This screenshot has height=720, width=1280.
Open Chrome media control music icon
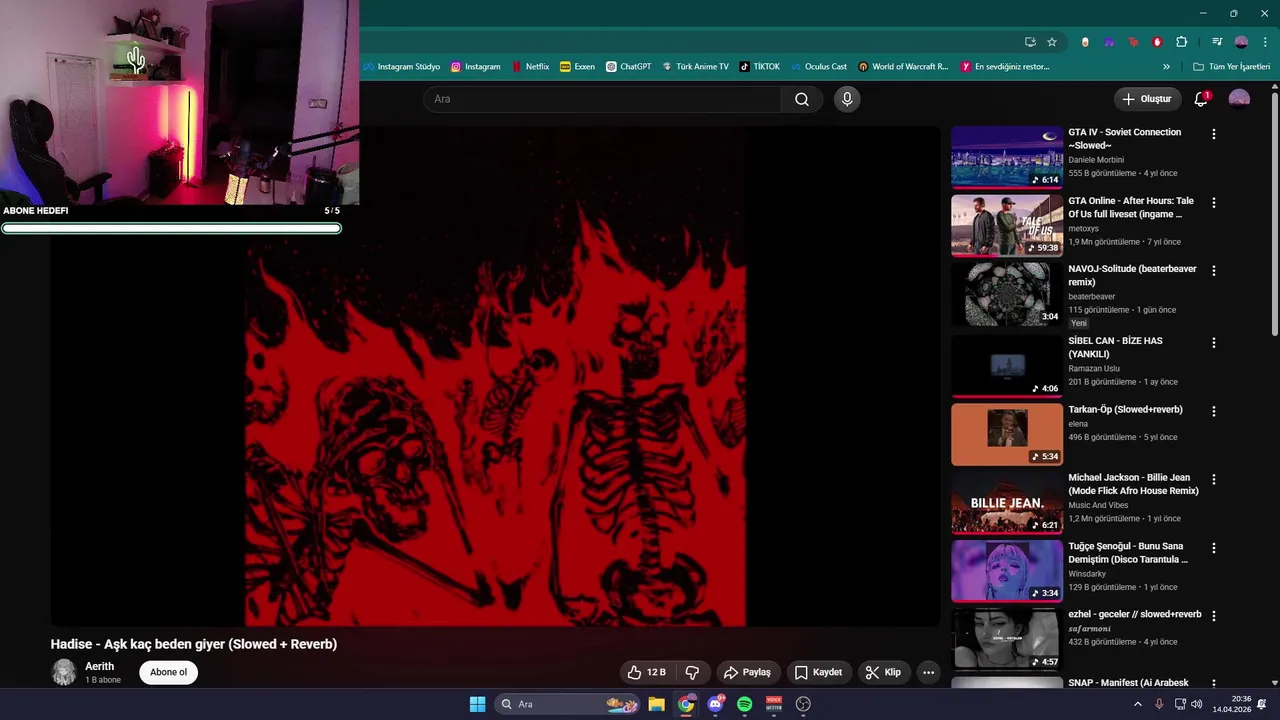1217,42
